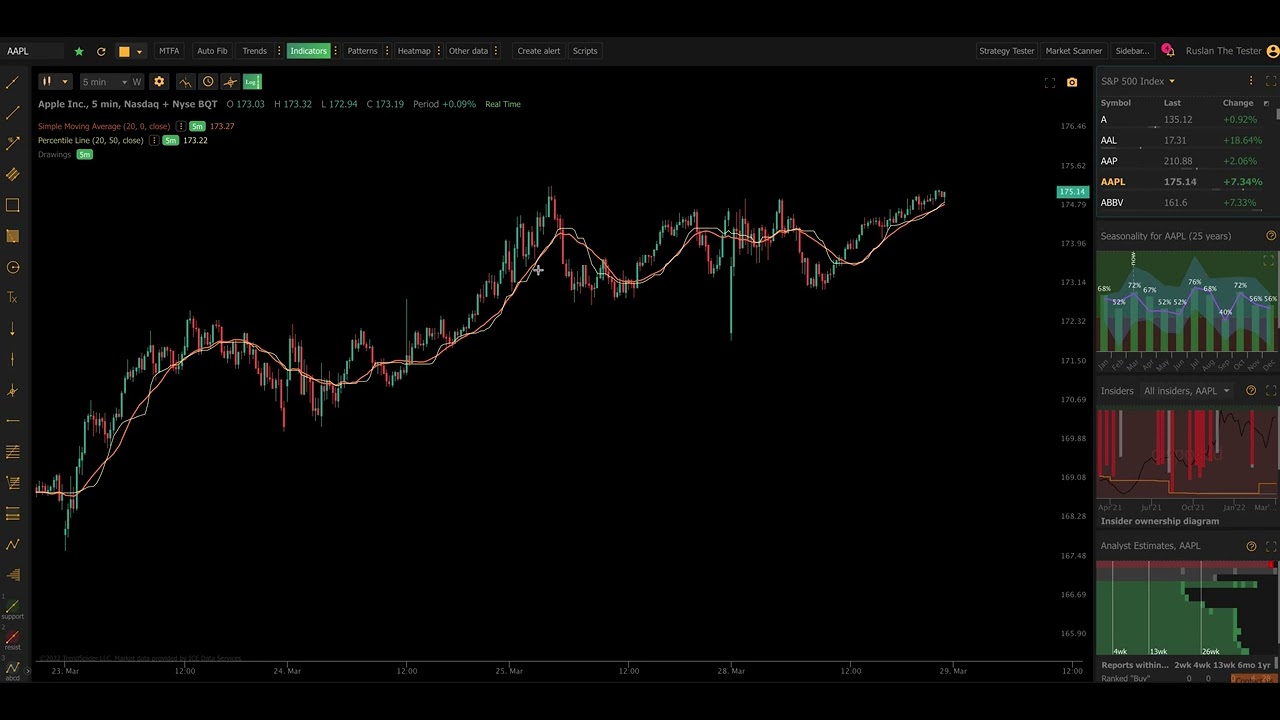Click the yellow chart color swatch
This screenshot has width=1280, height=720.
point(124,51)
